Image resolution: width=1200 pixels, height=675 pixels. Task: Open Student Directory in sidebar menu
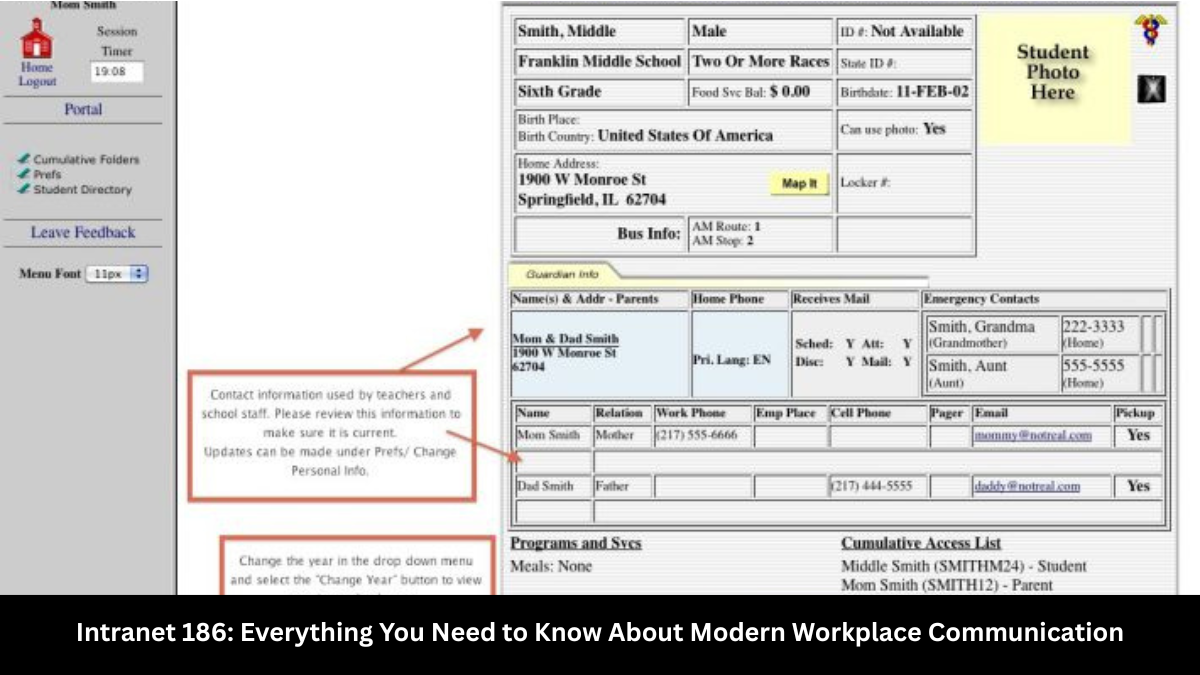(82, 189)
